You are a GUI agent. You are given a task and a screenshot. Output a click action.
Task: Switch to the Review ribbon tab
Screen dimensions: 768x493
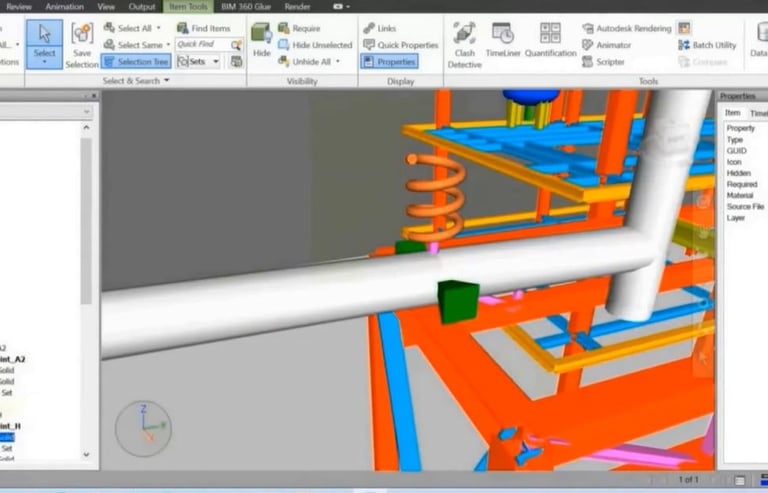(x=19, y=6)
